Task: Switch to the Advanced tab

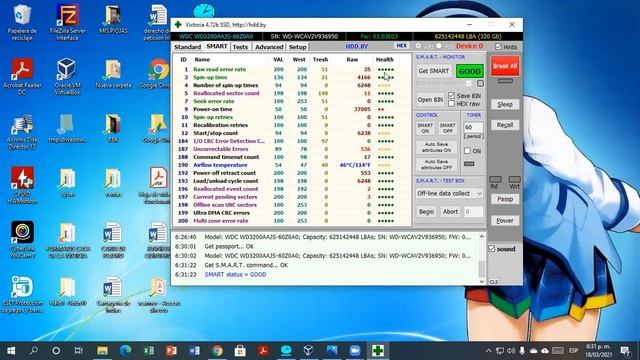Action: point(269,47)
